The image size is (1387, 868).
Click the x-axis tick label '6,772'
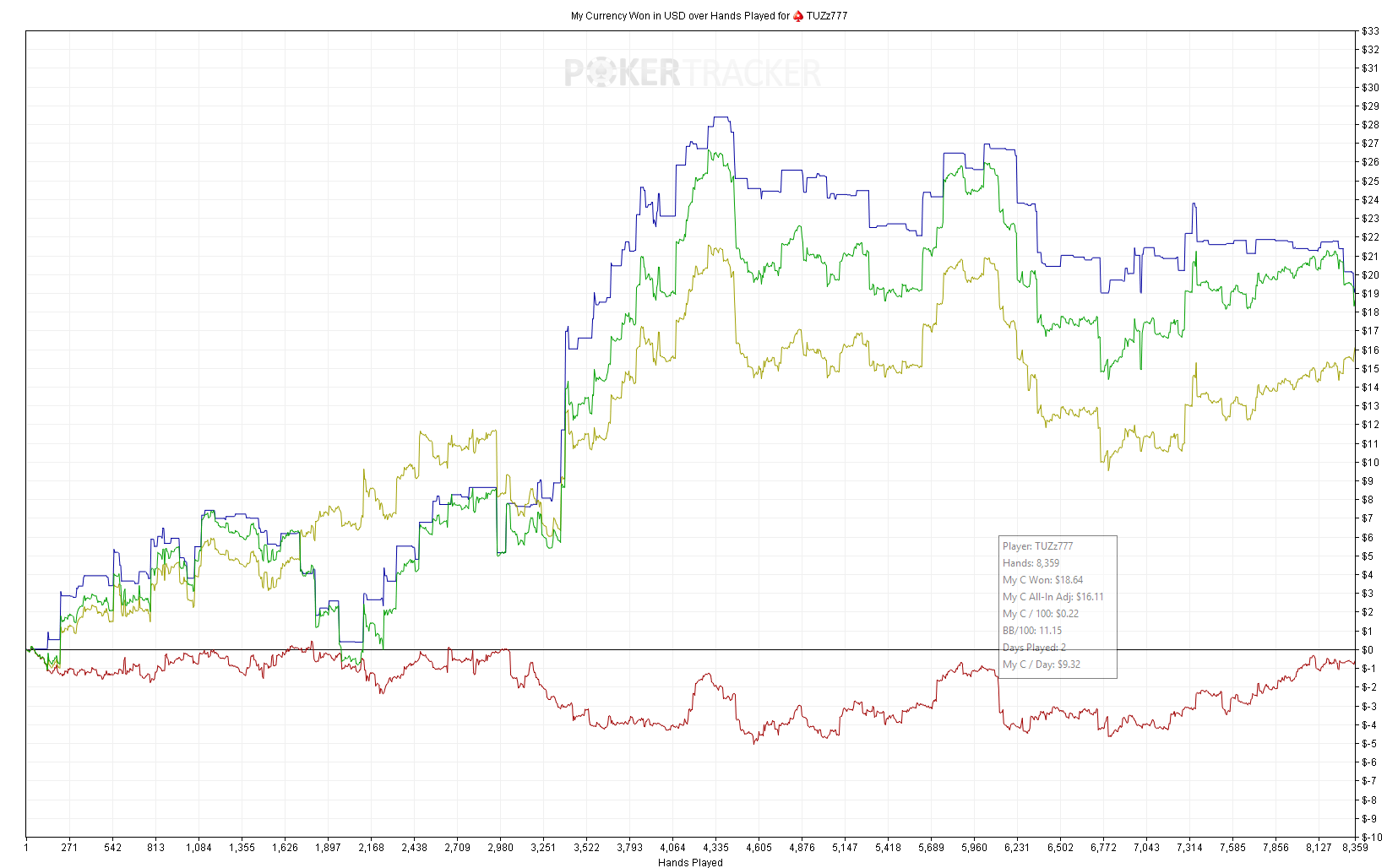[x=1103, y=848]
